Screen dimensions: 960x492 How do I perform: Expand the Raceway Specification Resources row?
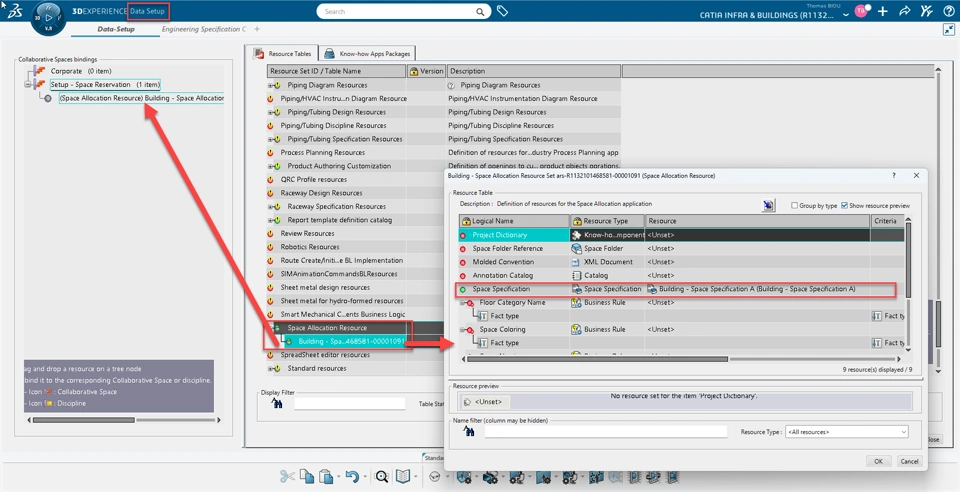[x=270, y=207]
